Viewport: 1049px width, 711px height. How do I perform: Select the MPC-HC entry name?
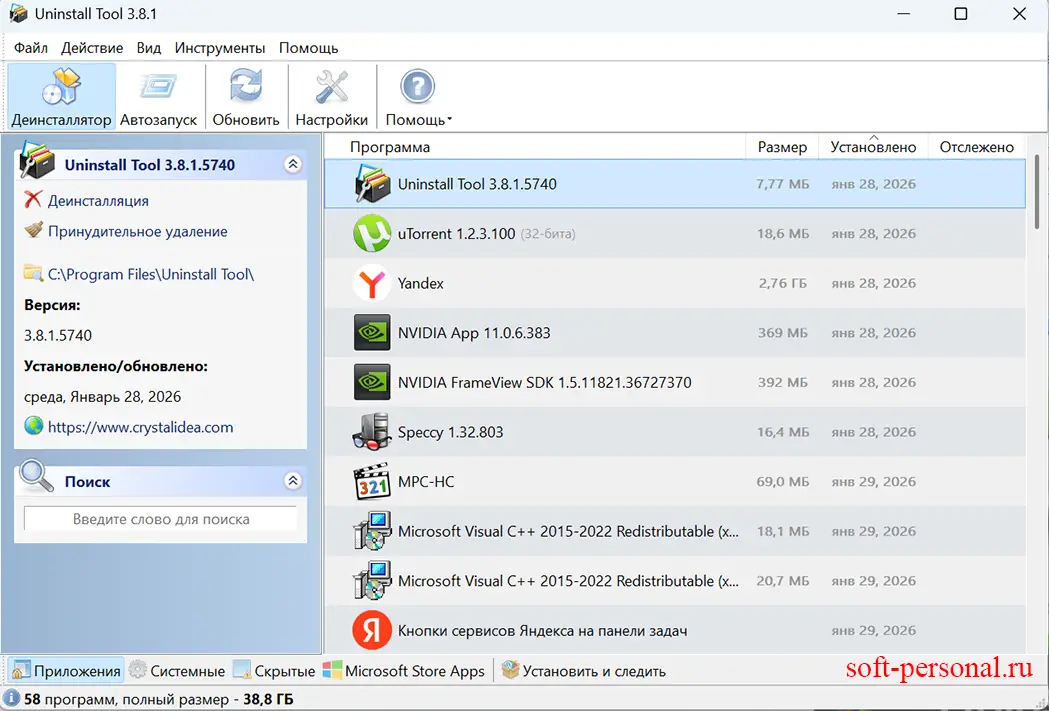(426, 482)
